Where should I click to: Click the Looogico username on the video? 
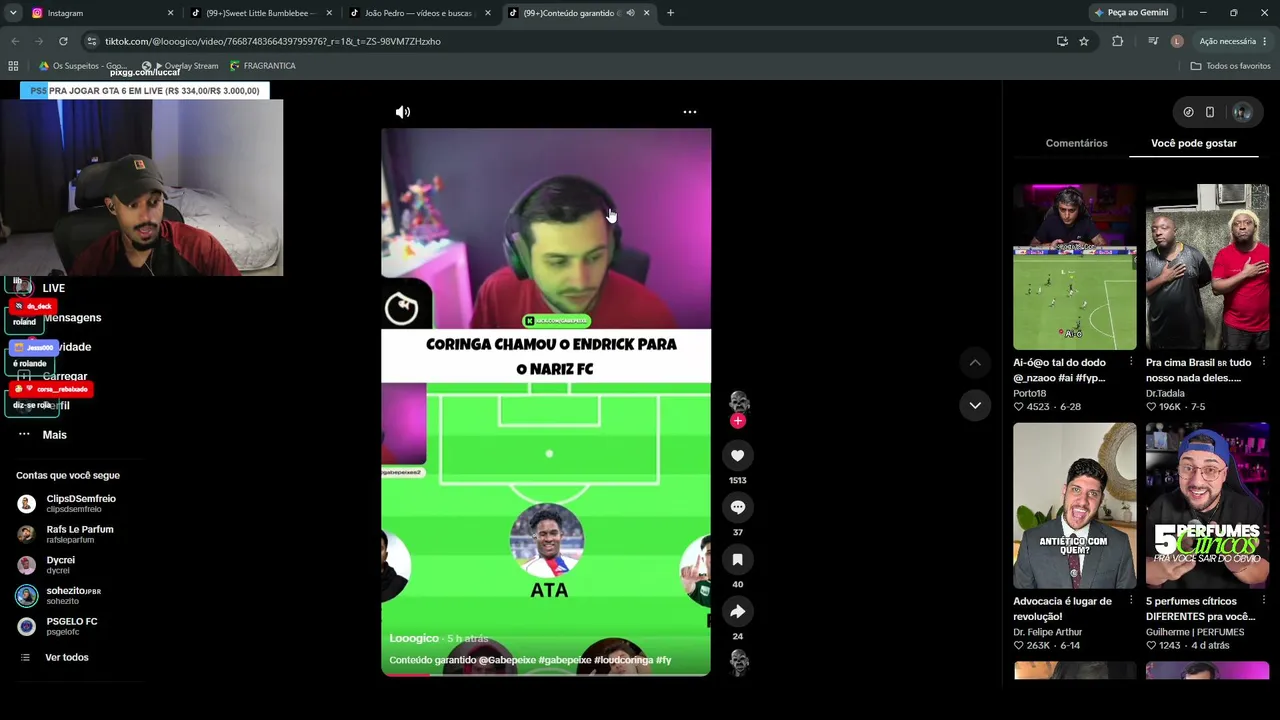click(414, 638)
